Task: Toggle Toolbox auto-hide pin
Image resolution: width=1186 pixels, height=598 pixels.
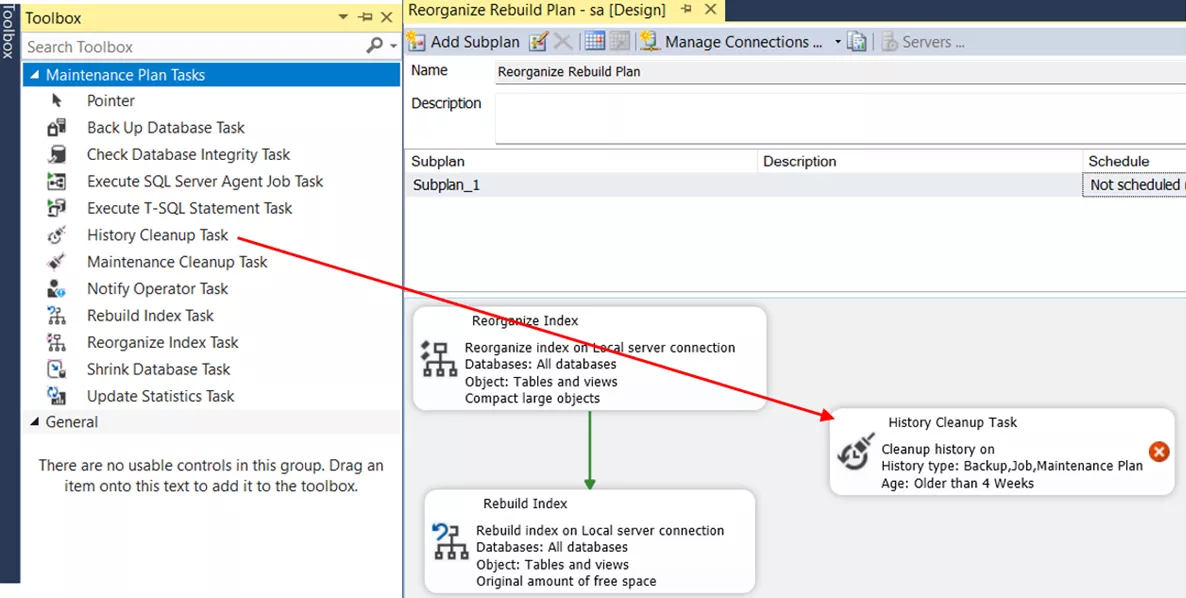Action: [365, 17]
